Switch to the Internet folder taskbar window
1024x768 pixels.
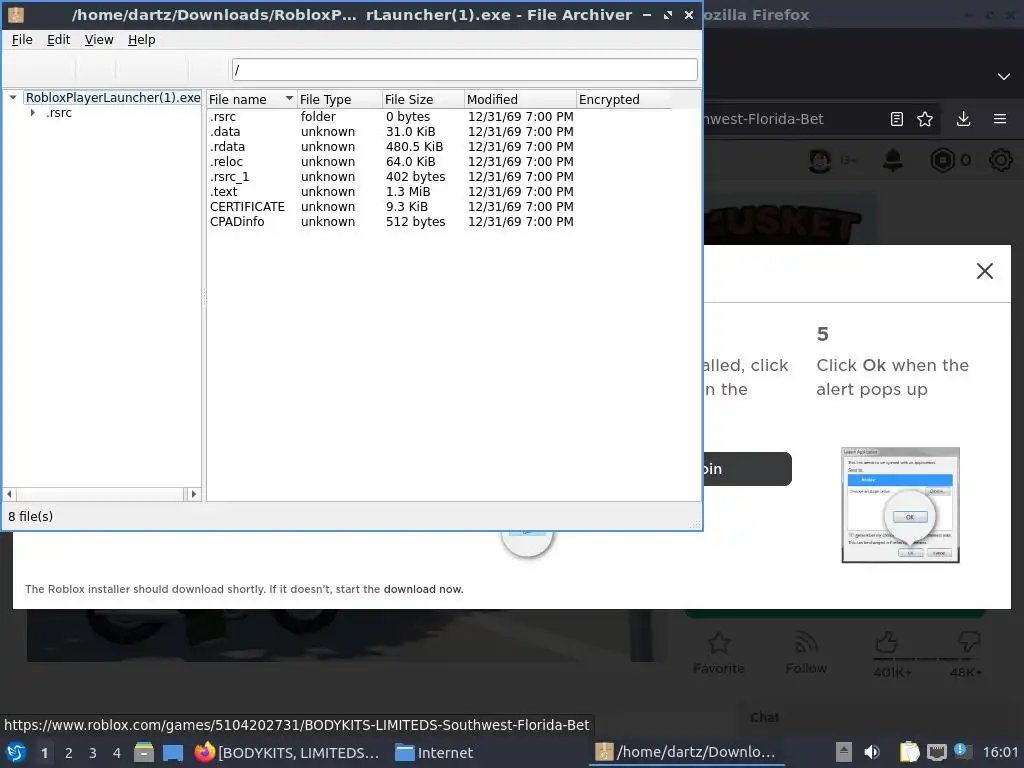point(435,752)
